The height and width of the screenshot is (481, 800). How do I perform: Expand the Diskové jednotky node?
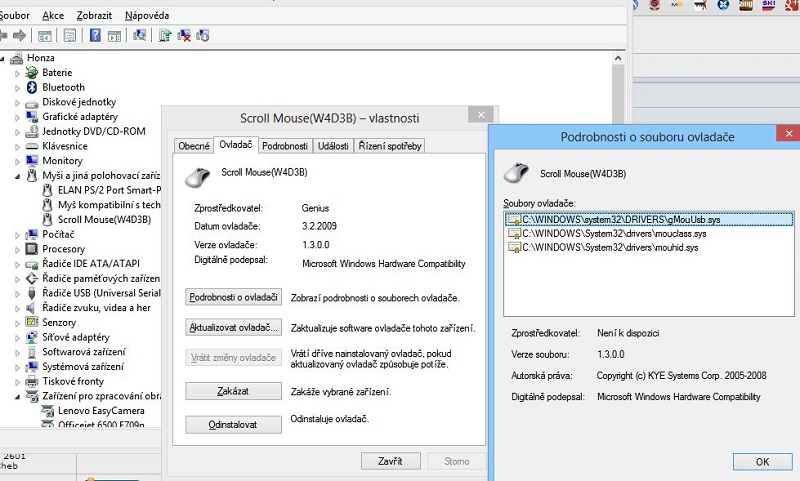point(17,103)
